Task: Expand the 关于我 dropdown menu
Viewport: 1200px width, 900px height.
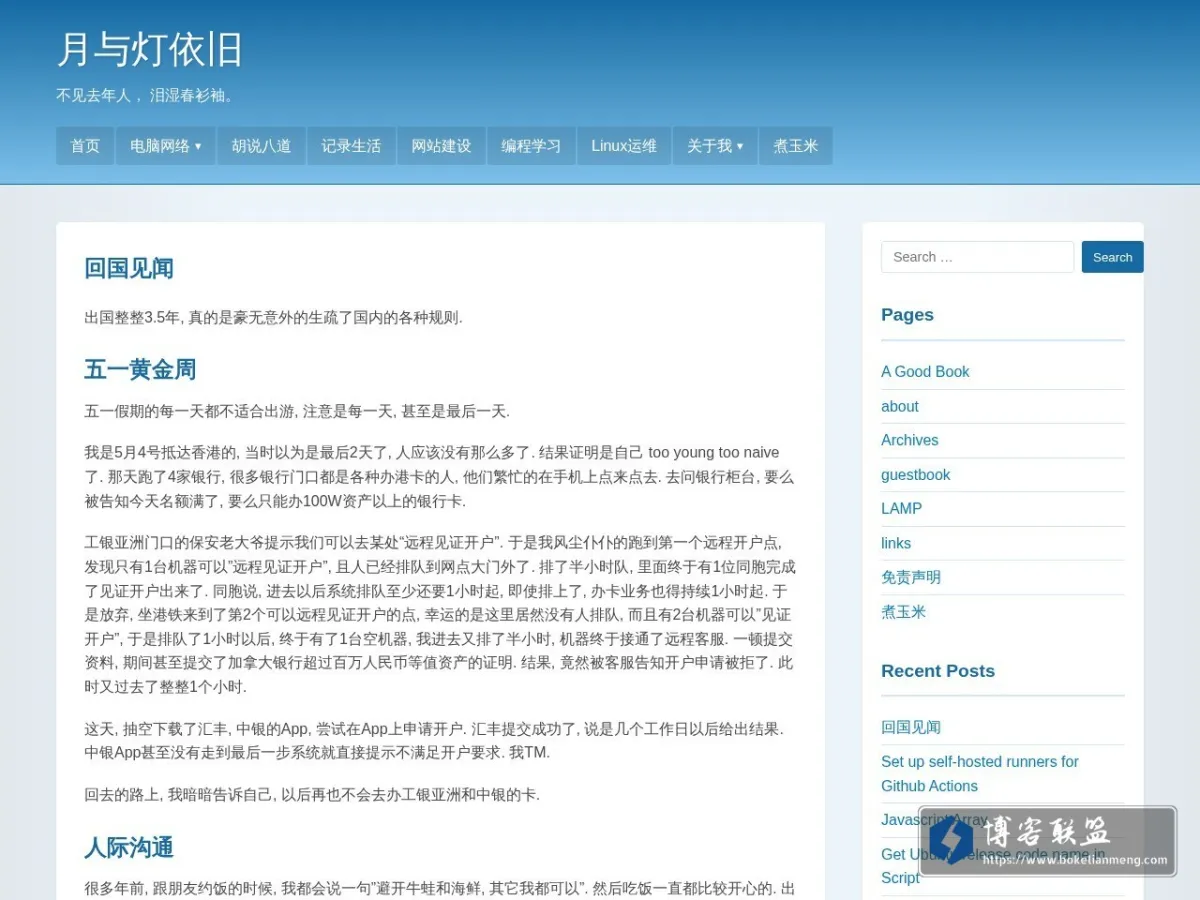Action: pyautogui.click(x=714, y=146)
